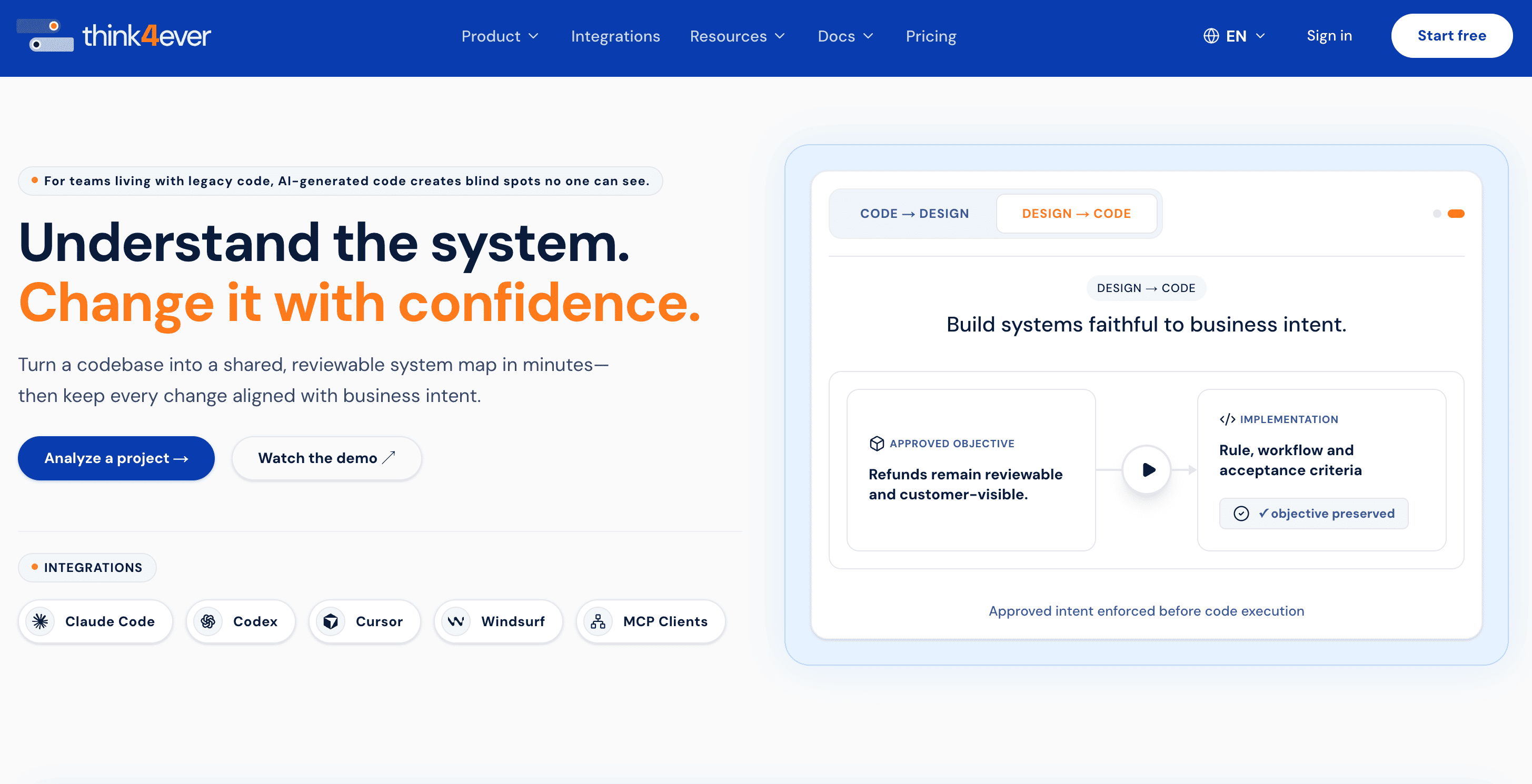Click the Codex logo icon
1532x784 pixels.
coord(208,621)
